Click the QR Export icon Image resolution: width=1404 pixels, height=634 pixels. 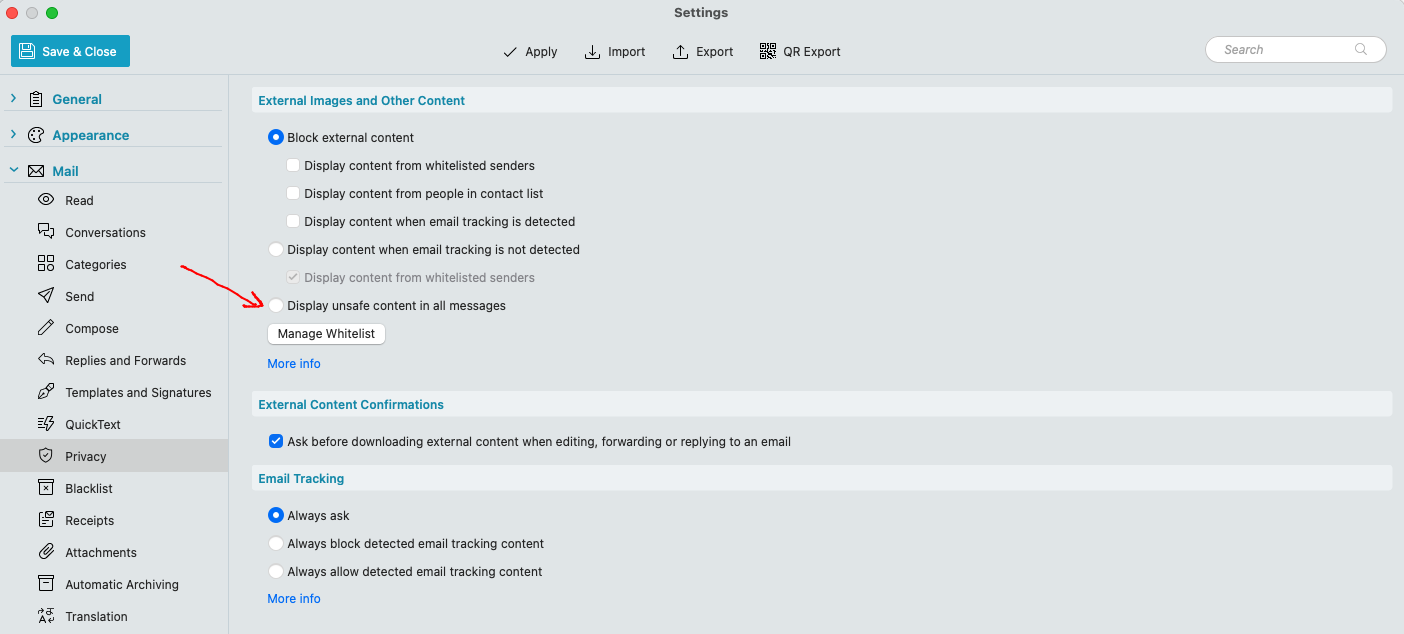(x=768, y=51)
